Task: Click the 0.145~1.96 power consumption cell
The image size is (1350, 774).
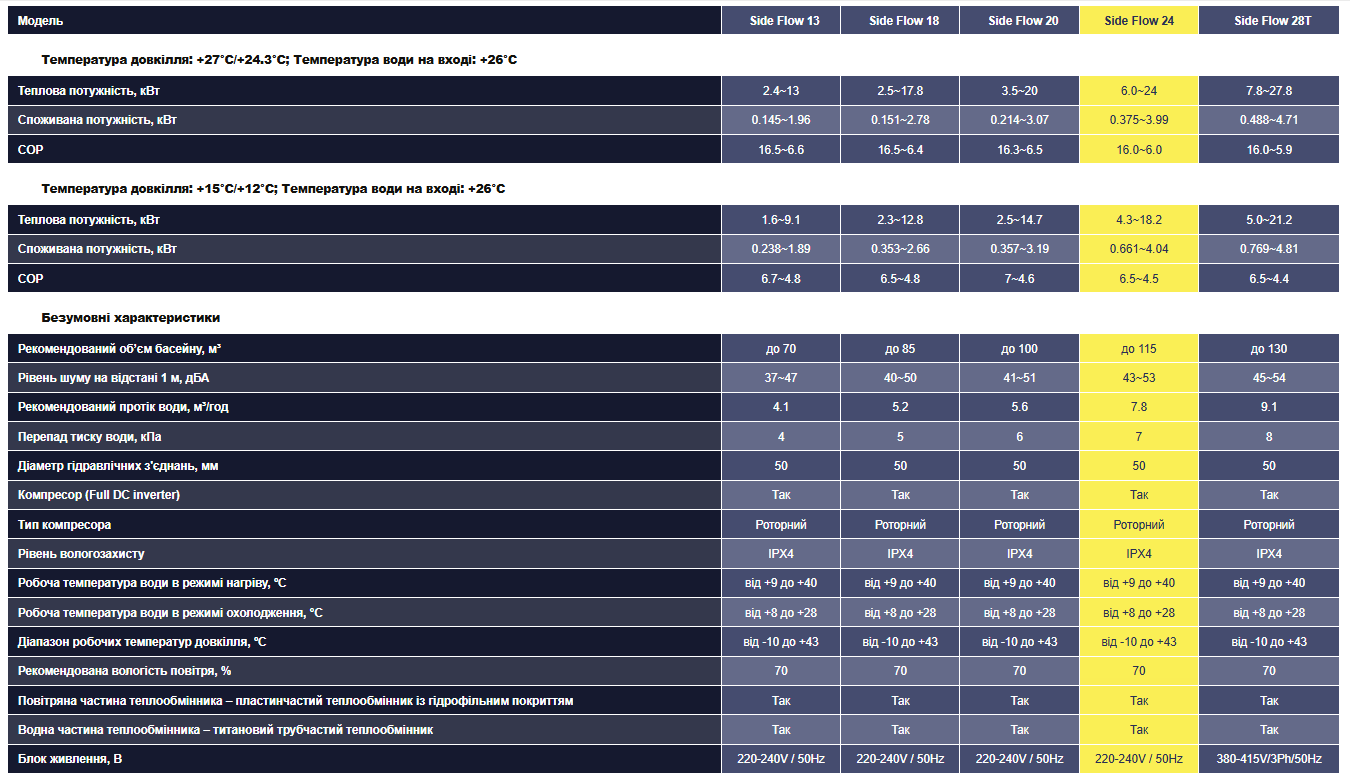Action: [781, 120]
